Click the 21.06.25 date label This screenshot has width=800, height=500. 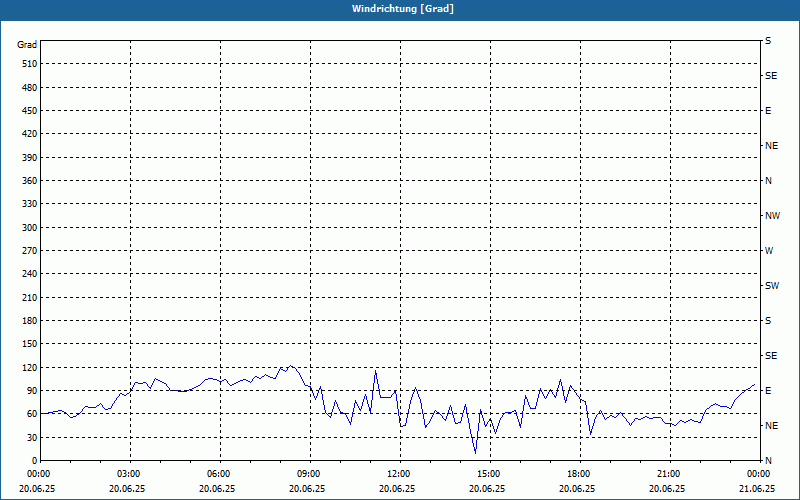pyautogui.click(x=757, y=488)
